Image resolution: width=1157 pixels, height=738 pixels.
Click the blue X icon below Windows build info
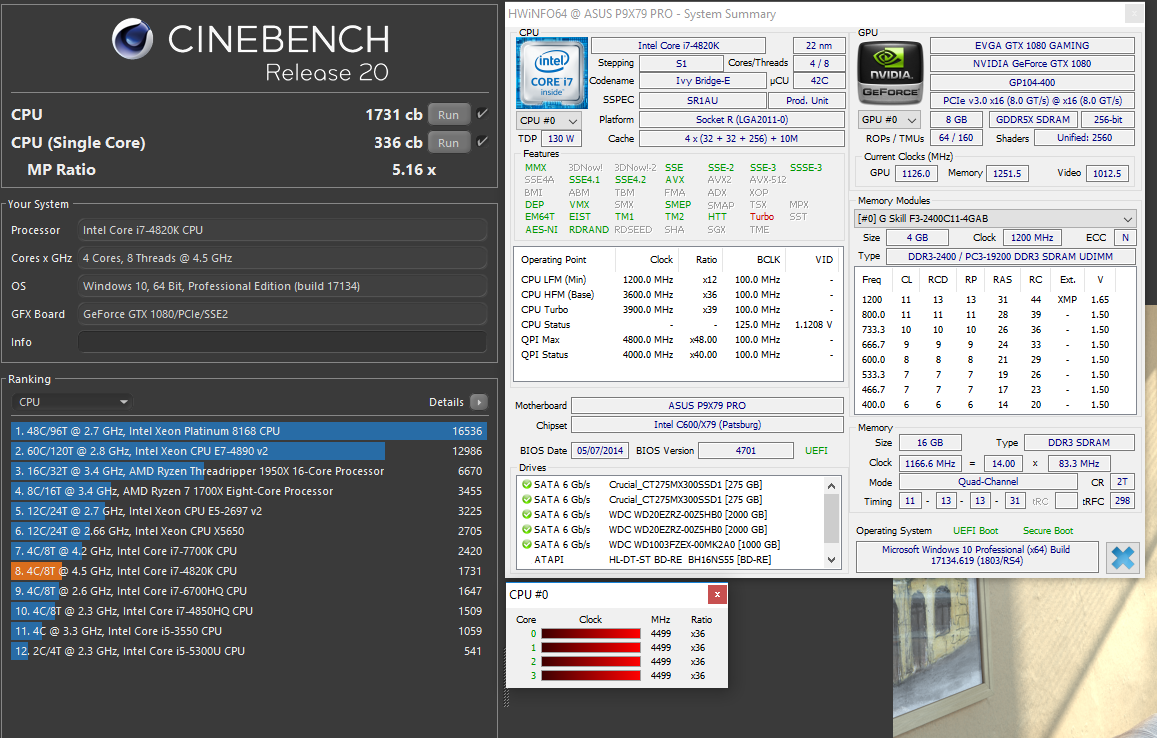click(1122, 557)
